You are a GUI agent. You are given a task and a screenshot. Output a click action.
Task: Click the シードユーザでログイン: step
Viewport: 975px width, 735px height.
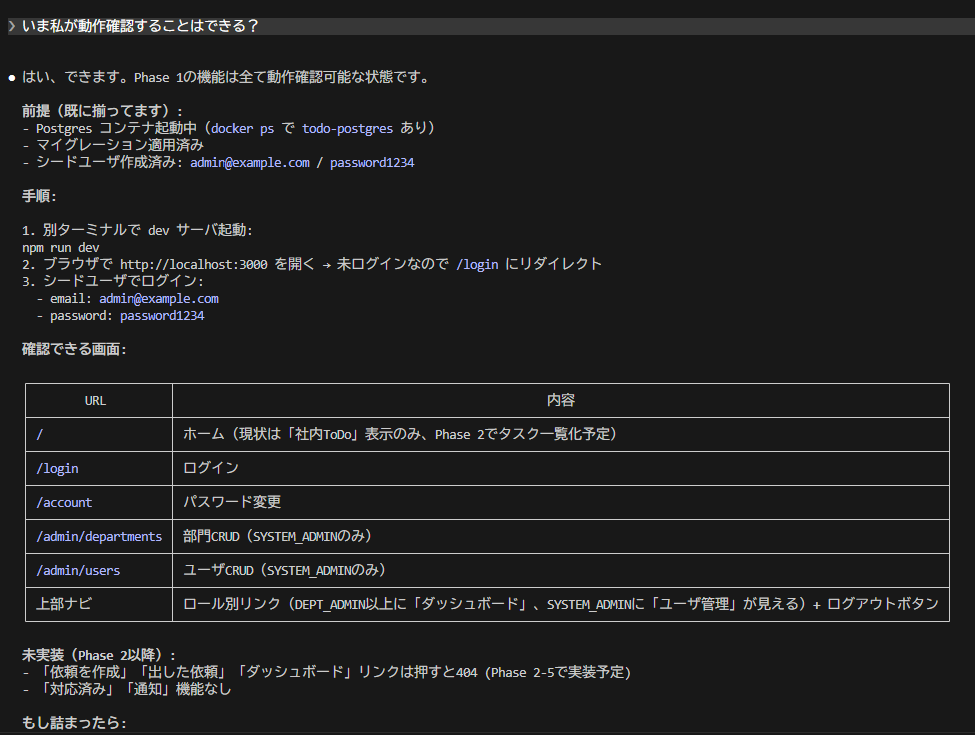(113, 281)
